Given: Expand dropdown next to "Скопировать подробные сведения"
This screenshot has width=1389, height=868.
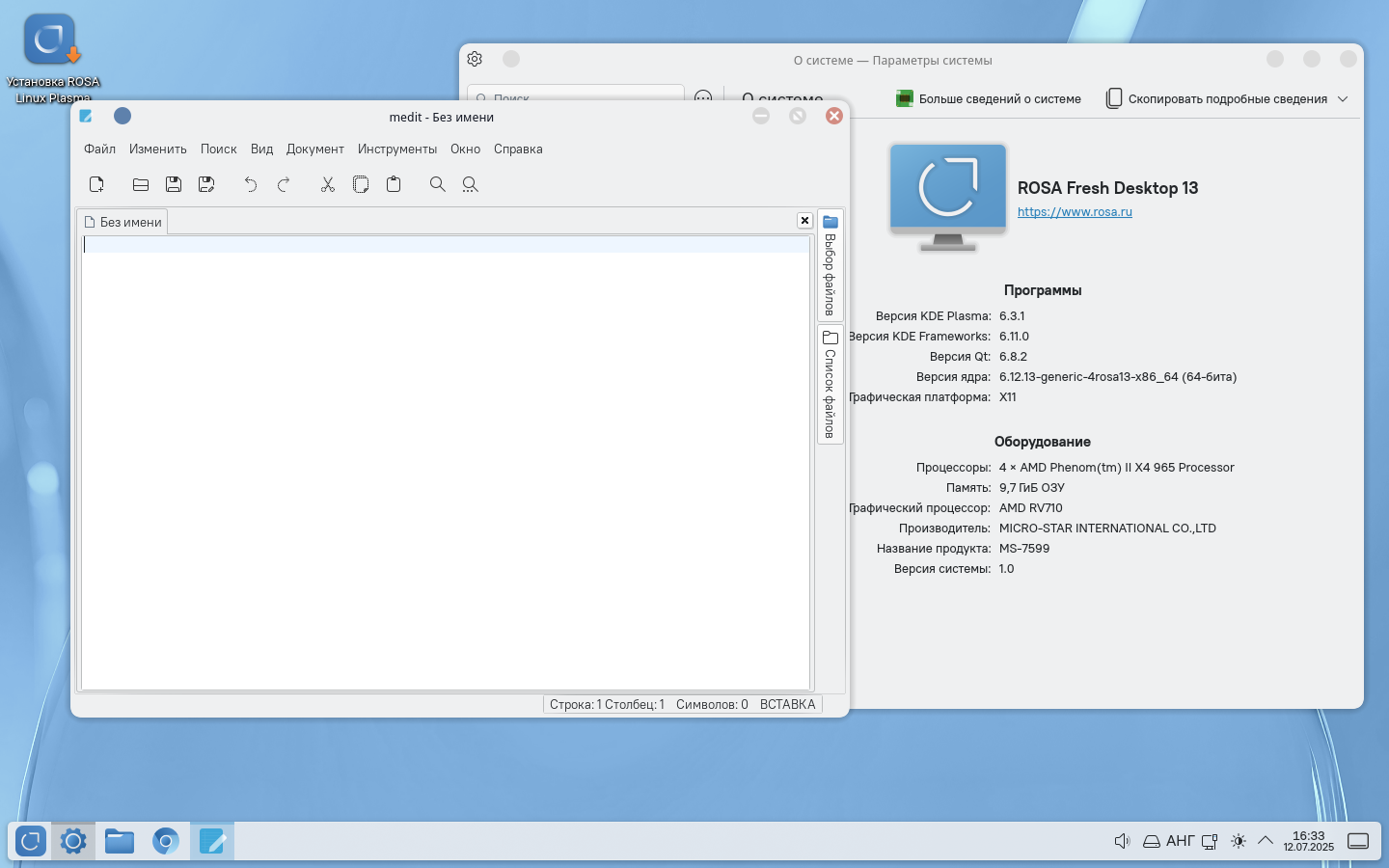Looking at the screenshot, I should point(1343,99).
